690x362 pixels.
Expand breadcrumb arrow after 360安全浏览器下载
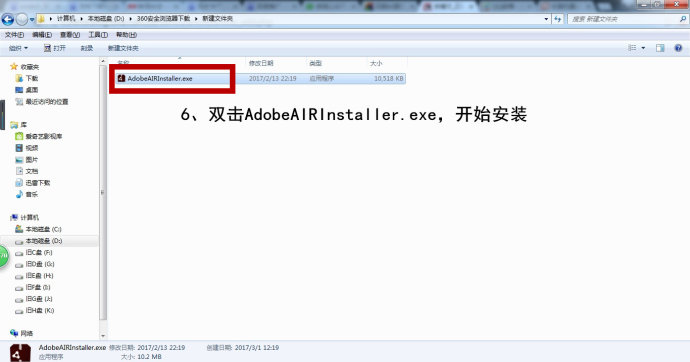tap(196, 19)
